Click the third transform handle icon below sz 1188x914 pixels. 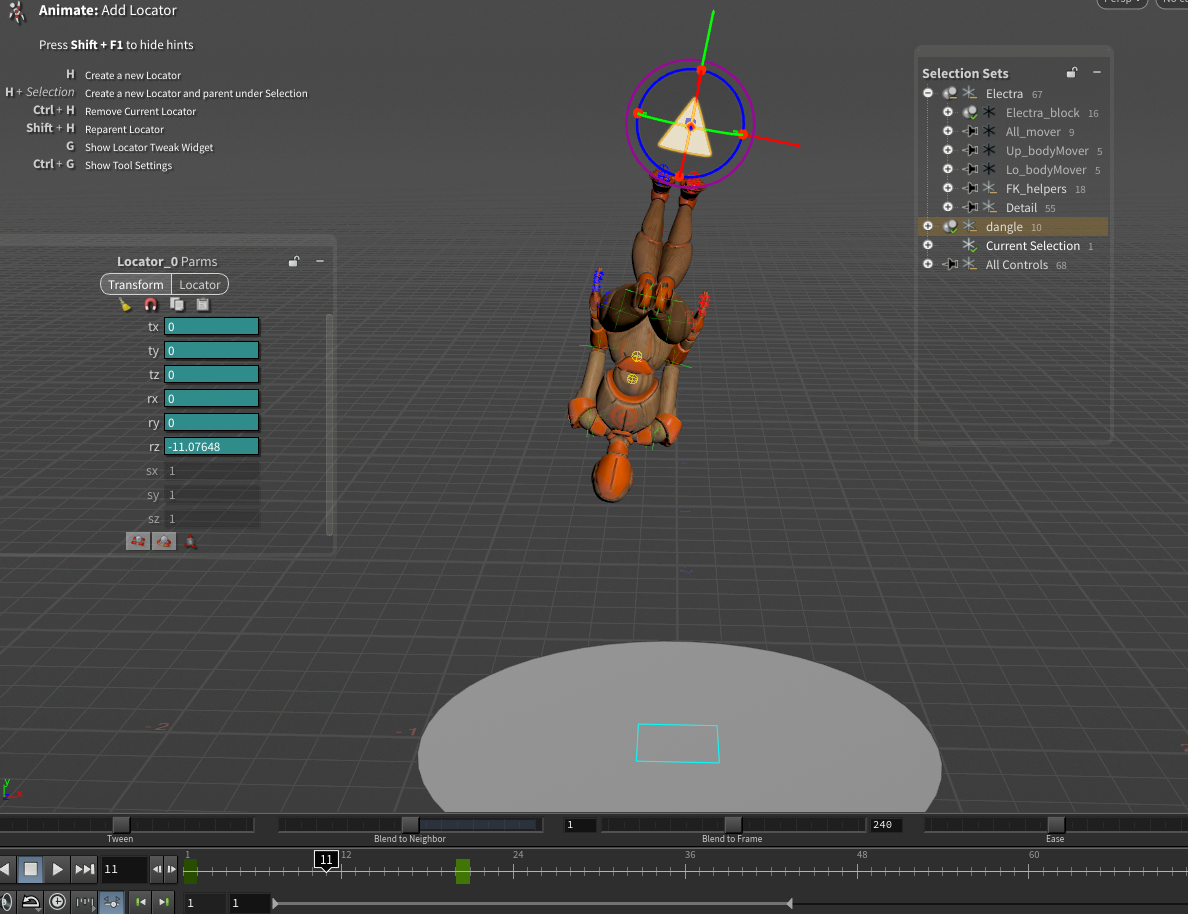tap(190, 542)
